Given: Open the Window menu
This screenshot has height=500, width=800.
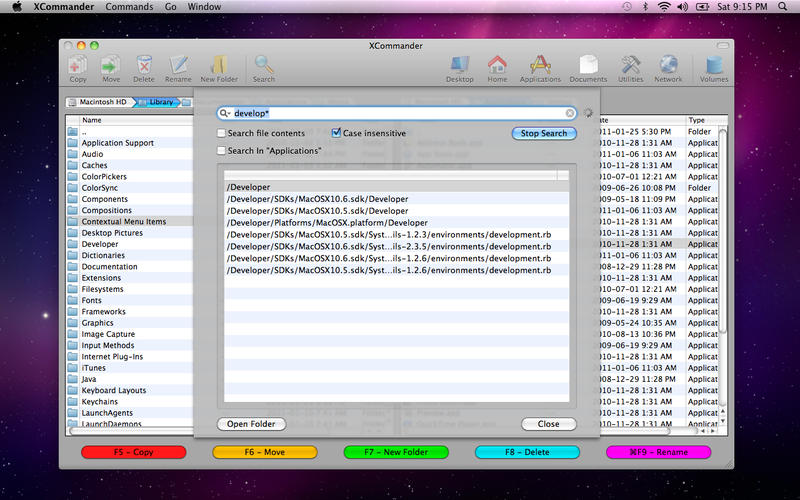Looking at the screenshot, I should click(204, 7).
